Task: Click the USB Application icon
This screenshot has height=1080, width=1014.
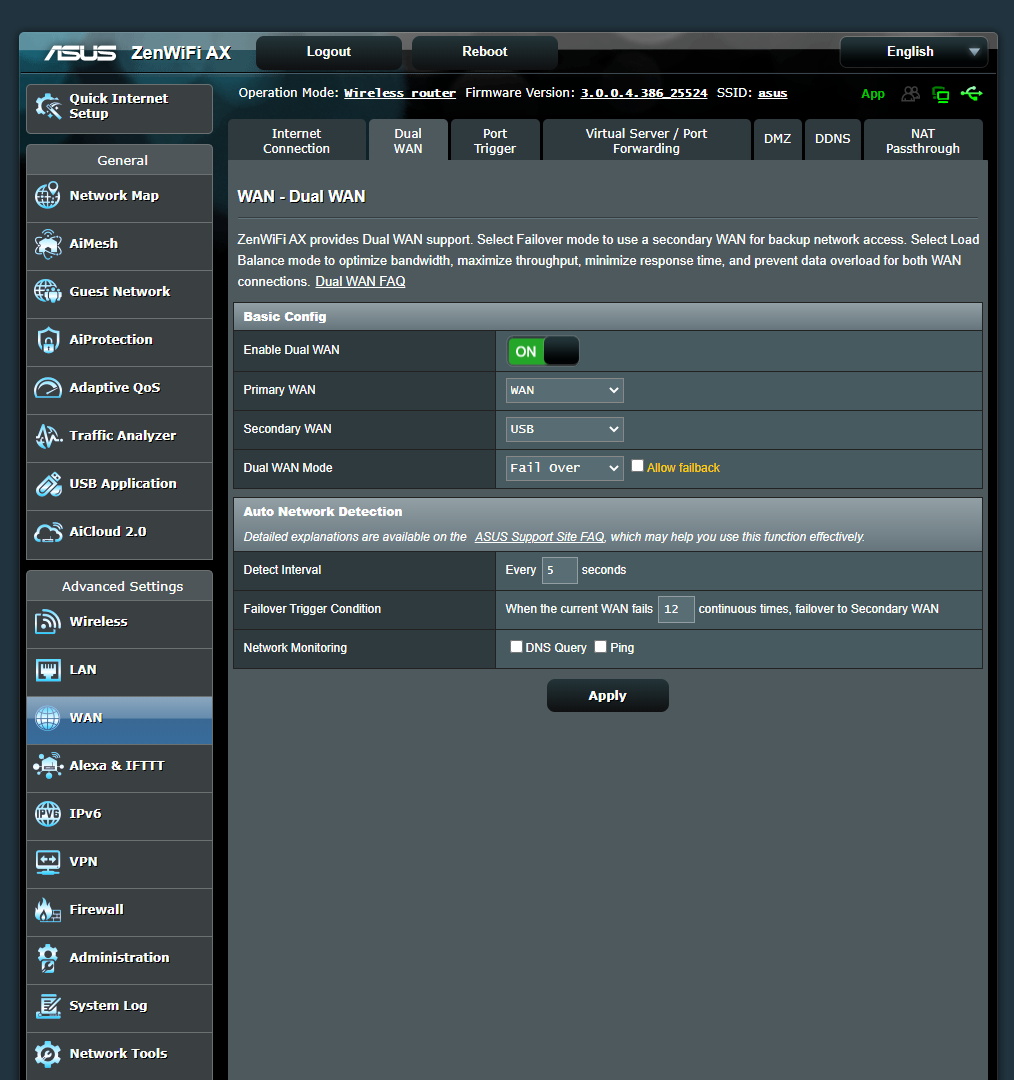Action: pyautogui.click(x=48, y=484)
